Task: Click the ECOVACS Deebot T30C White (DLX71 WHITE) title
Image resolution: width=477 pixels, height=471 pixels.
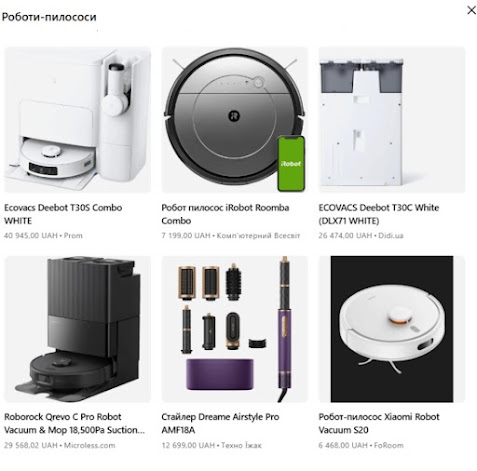Action: point(379,214)
